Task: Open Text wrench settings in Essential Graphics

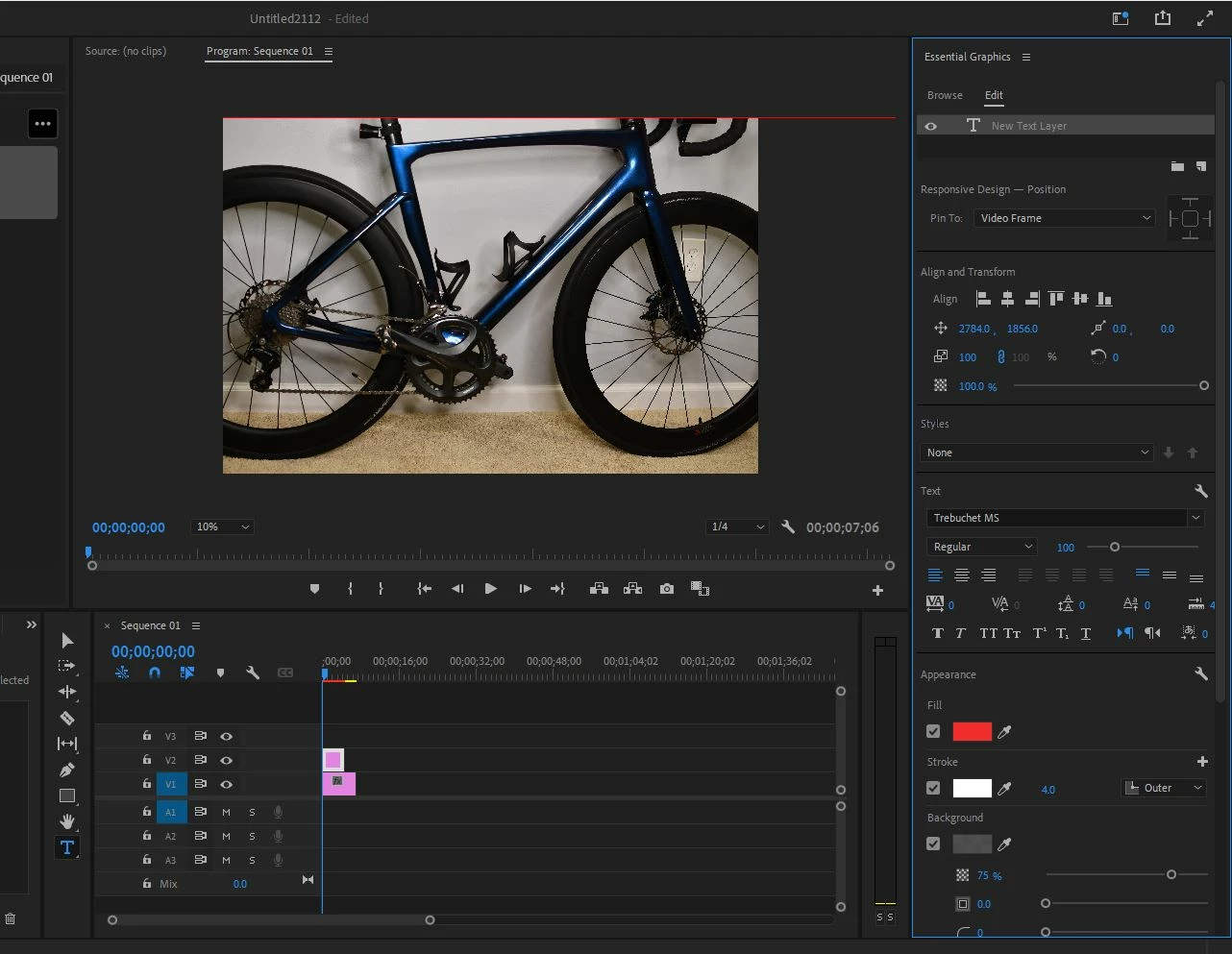Action: pos(1200,491)
